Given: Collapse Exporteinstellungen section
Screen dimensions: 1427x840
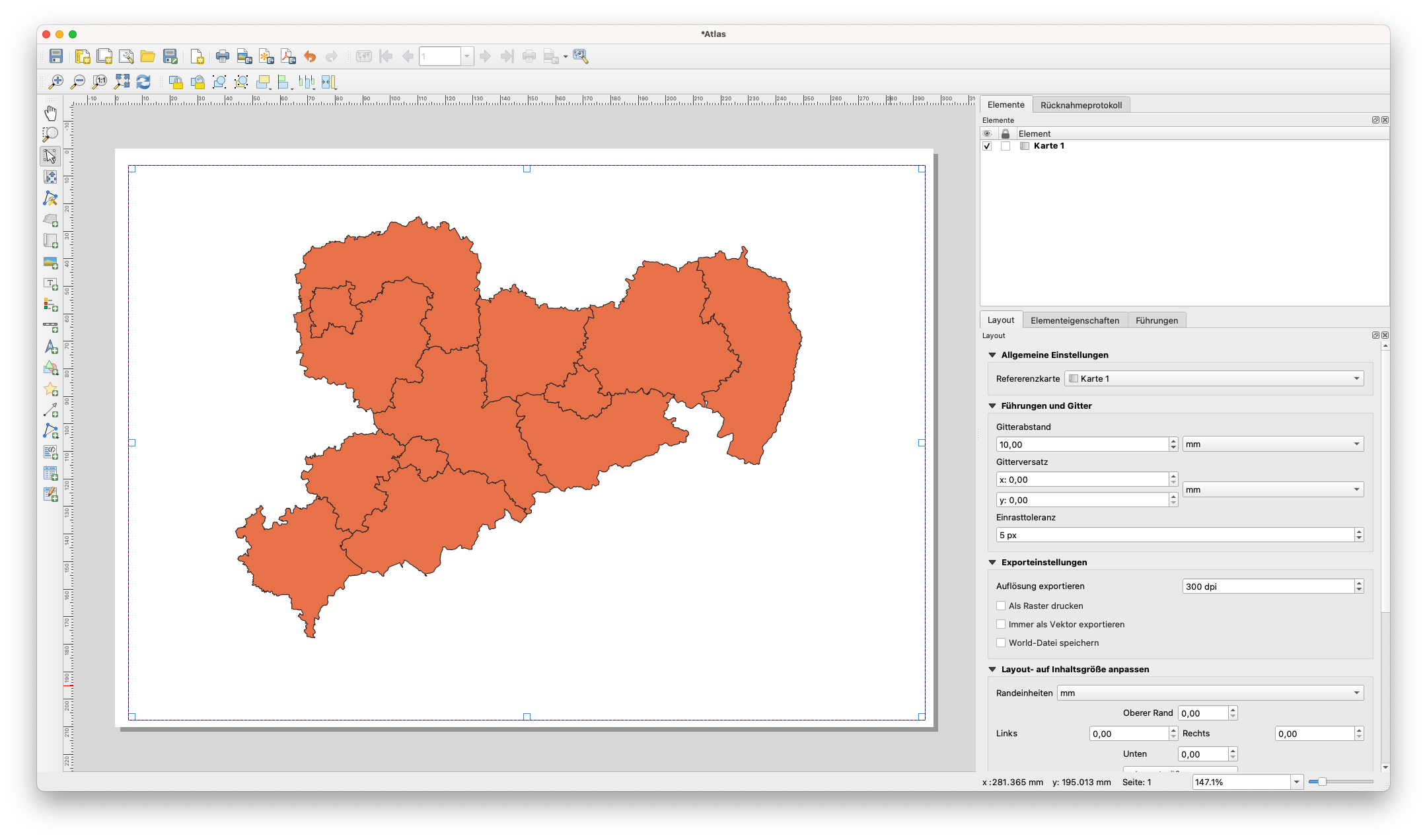Looking at the screenshot, I should pyautogui.click(x=992, y=562).
